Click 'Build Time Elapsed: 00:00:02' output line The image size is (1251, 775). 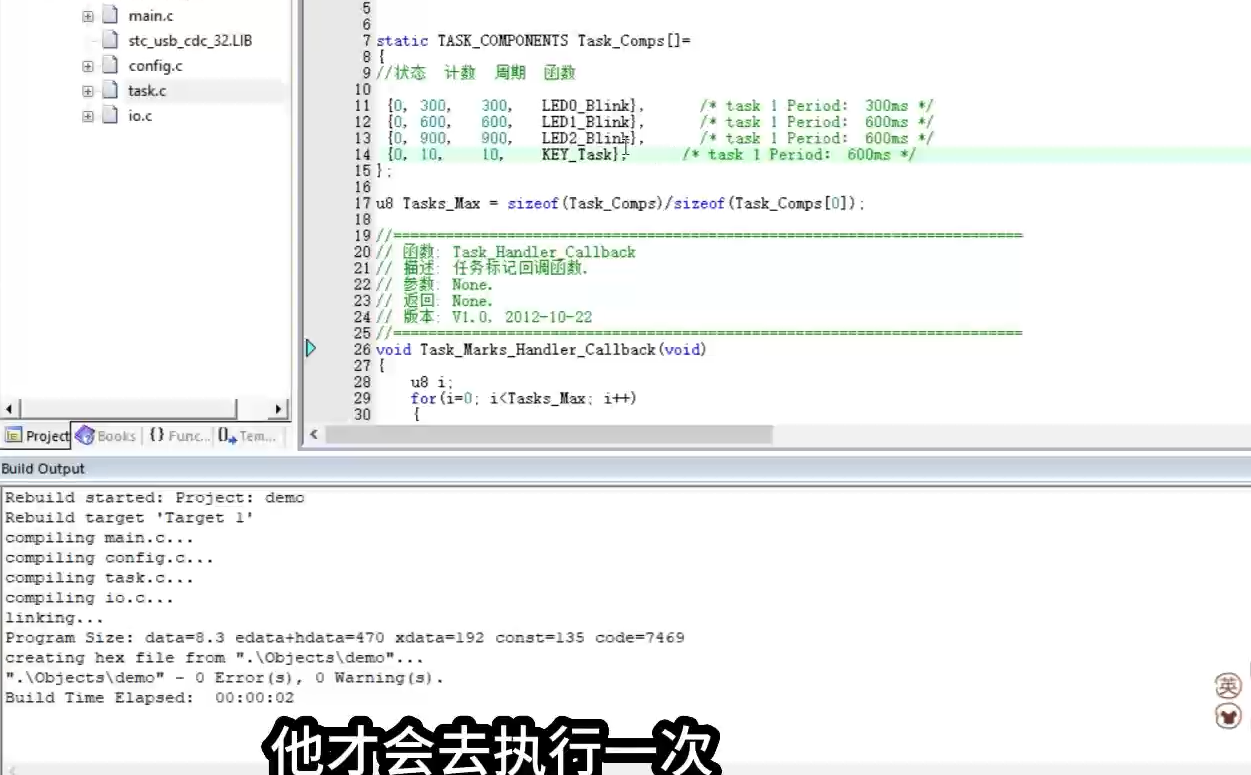click(150, 698)
